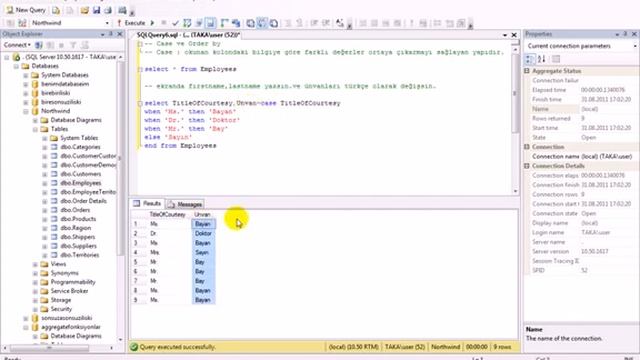Toggle the Categorized view icon in Properties
Image resolution: width=640 pixels, height=360 pixels.
(x=529, y=60)
